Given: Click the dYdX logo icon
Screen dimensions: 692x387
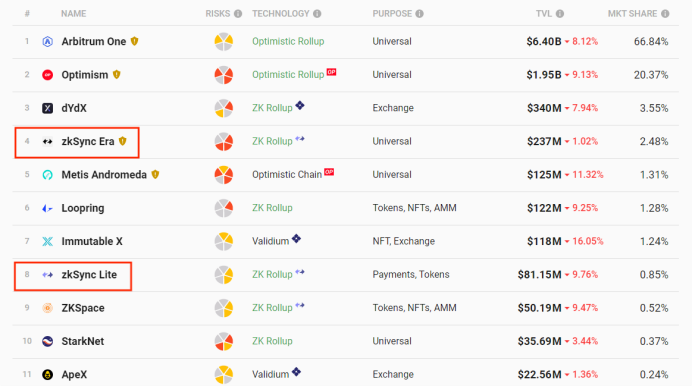Looking at the screenshot, I should [x=47, y=108].
